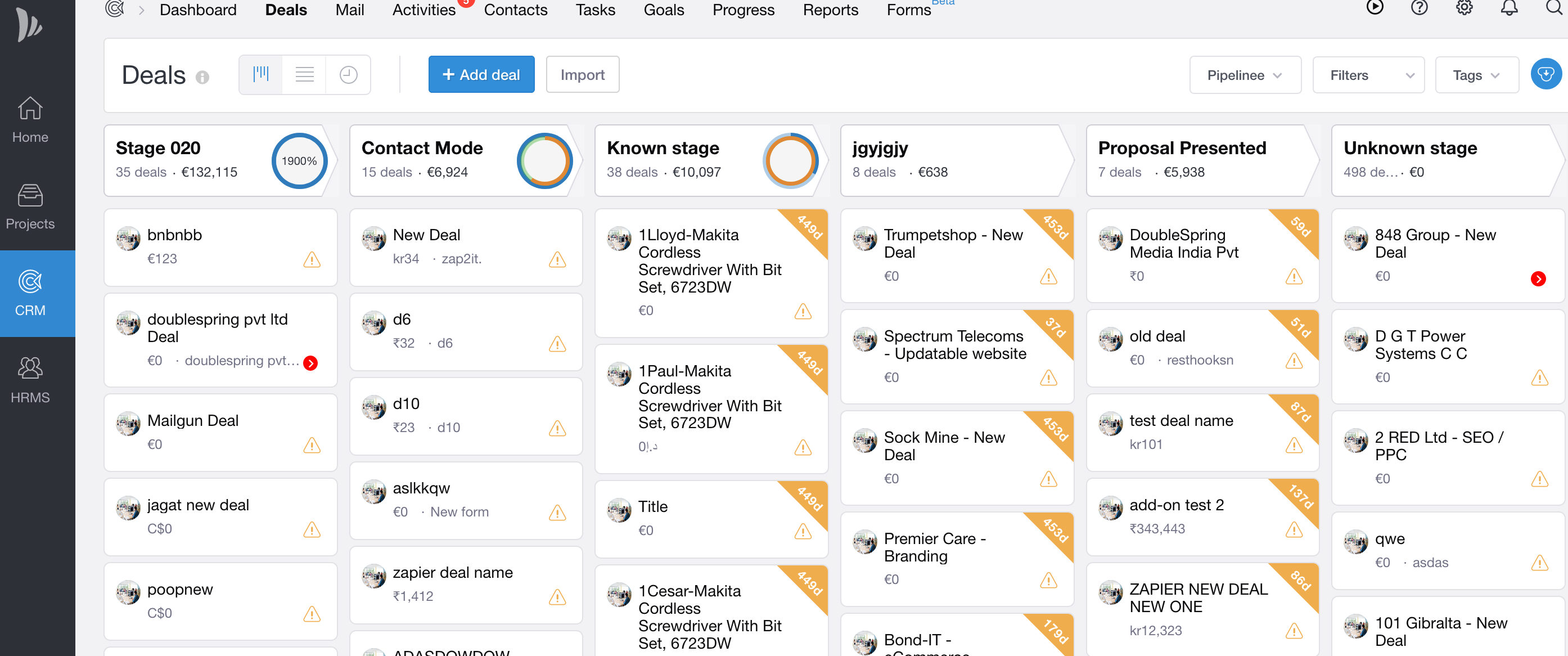Select the Deals tab
1568x656 pixels.
[286, 10]
